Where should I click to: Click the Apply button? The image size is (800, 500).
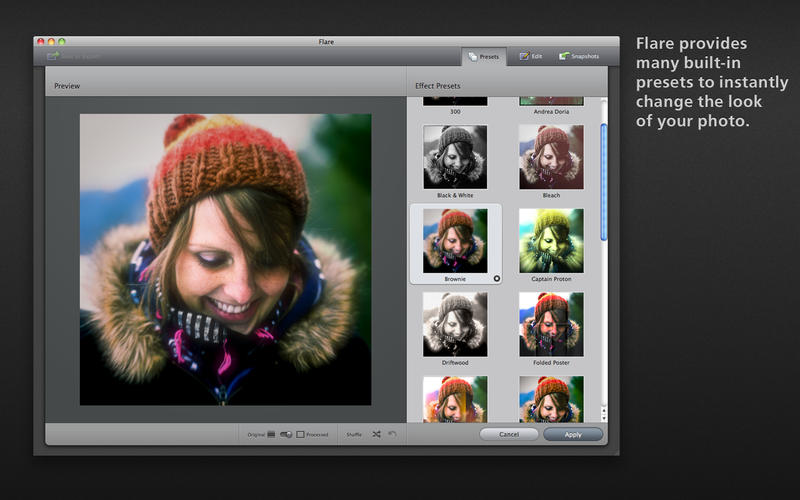tap(573, 435)
